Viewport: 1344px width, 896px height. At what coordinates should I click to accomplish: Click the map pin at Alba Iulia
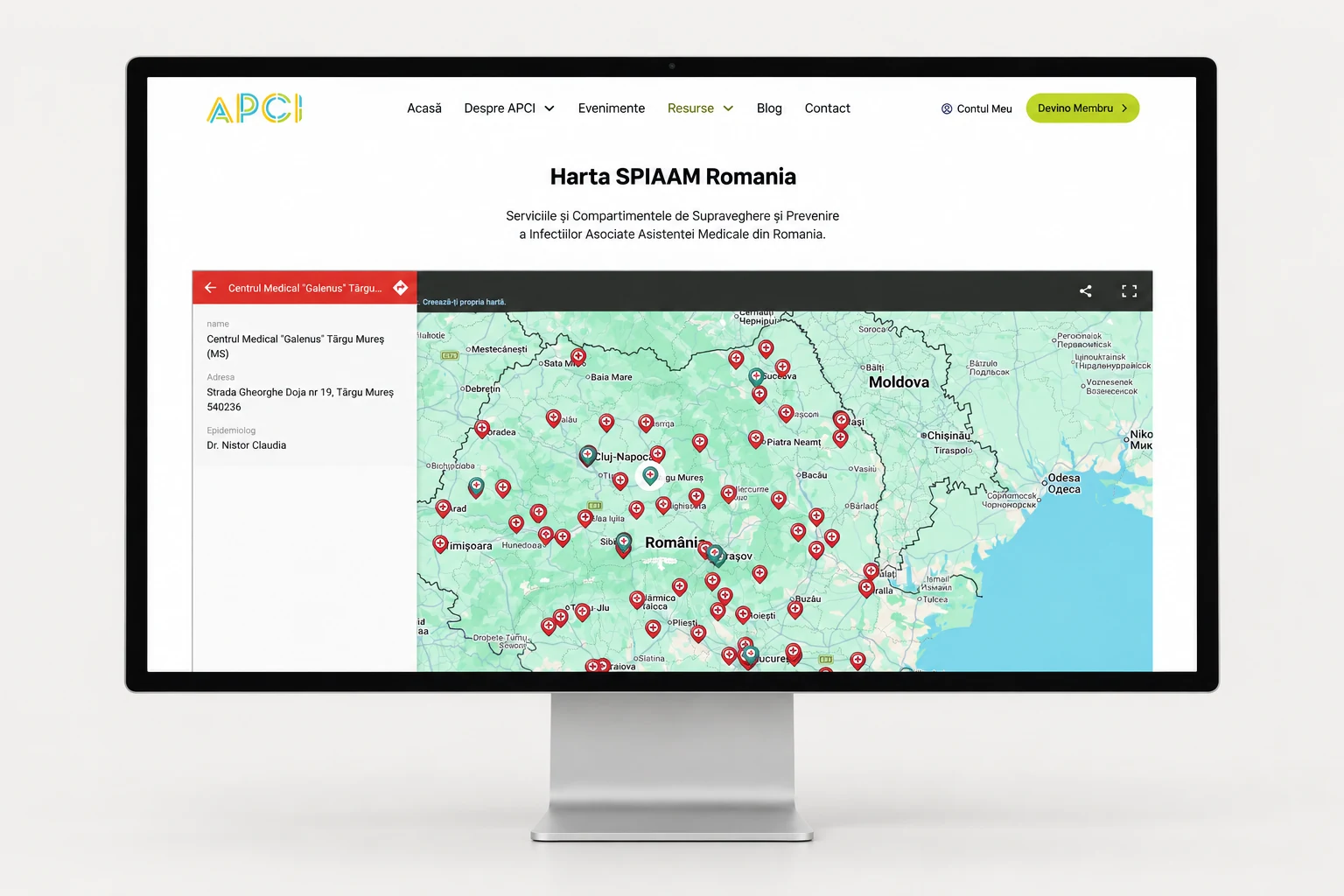click(x=585, y=518)
